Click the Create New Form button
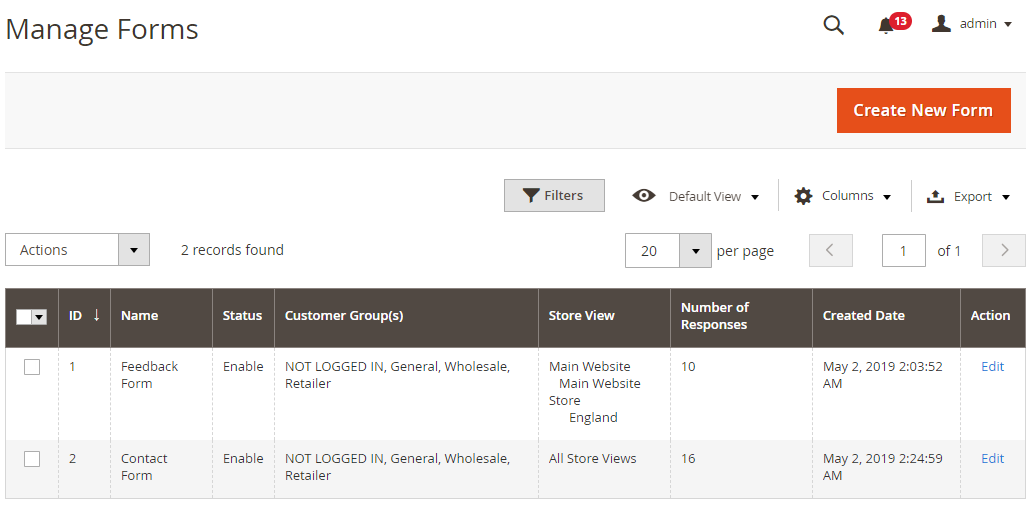Viewport: 1033px width, 507px height. 922,110
